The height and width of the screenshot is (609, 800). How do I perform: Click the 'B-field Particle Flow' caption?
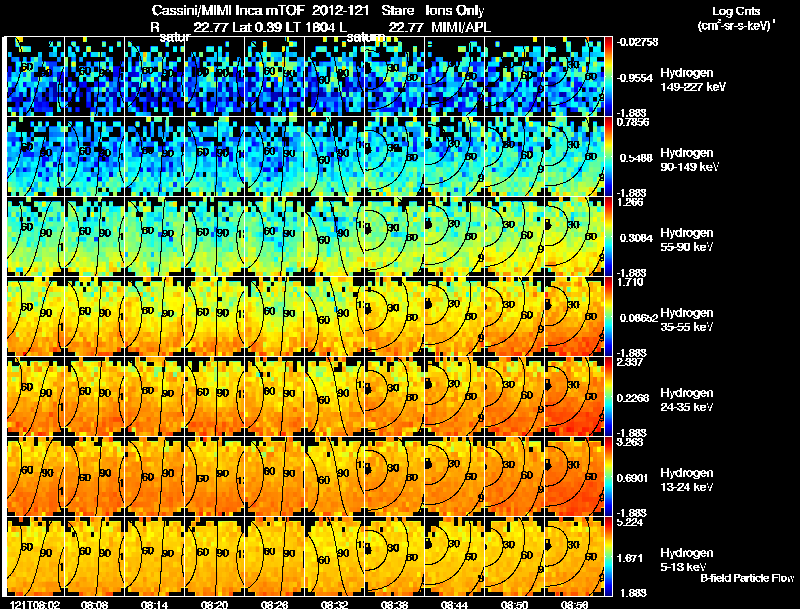tap(747, 578)
